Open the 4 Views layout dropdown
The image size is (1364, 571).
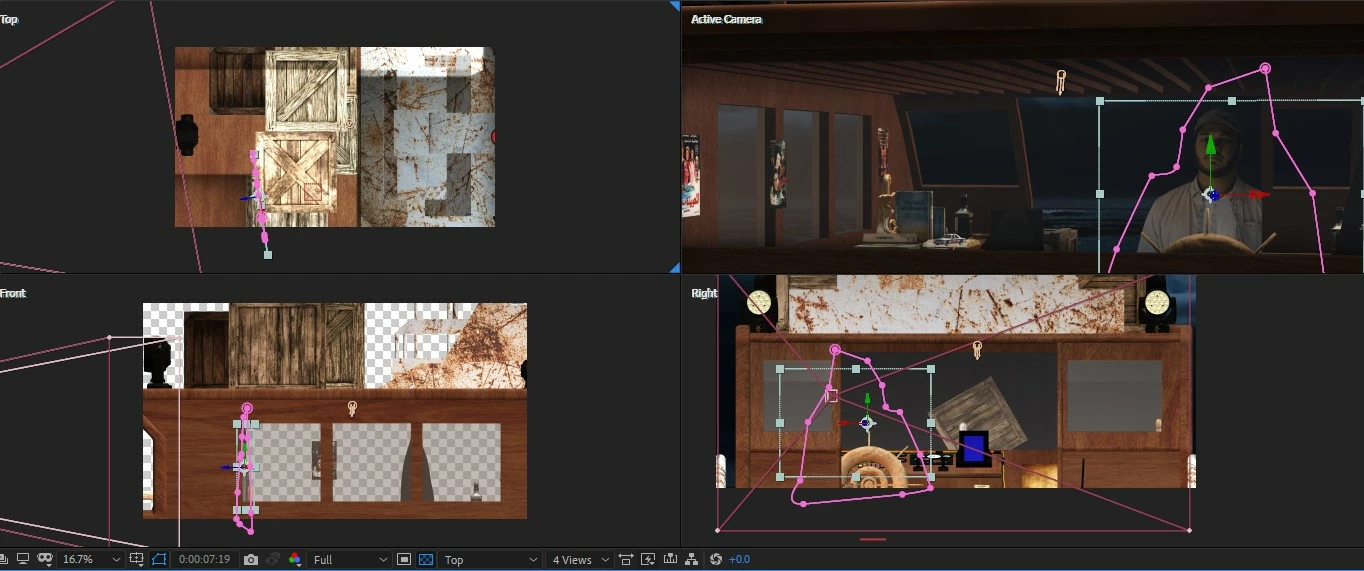tap(581, 560)
